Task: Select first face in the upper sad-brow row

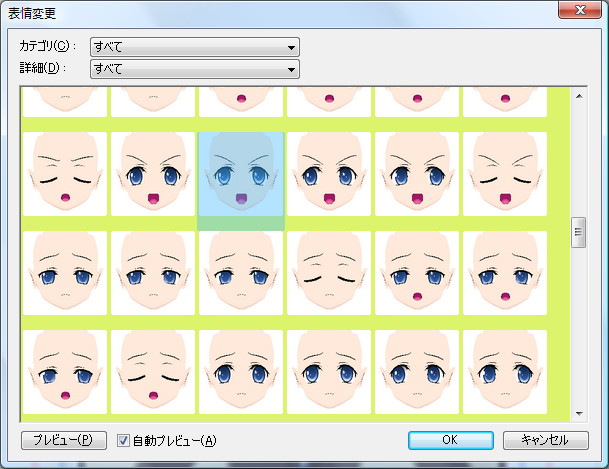Action: [65, 273]
